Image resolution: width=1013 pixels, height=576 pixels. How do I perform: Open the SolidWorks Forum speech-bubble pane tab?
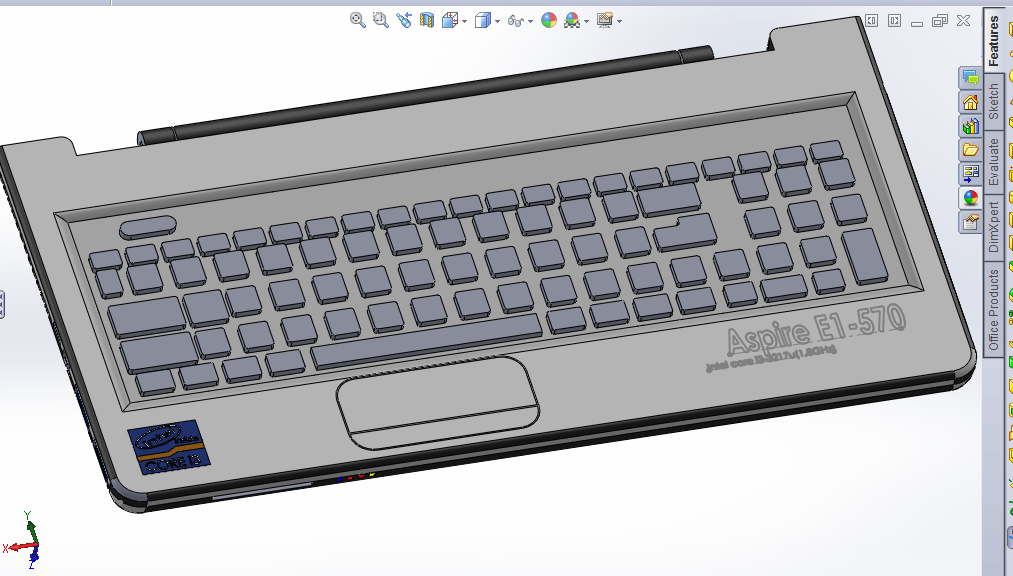[x=970, y=78]
